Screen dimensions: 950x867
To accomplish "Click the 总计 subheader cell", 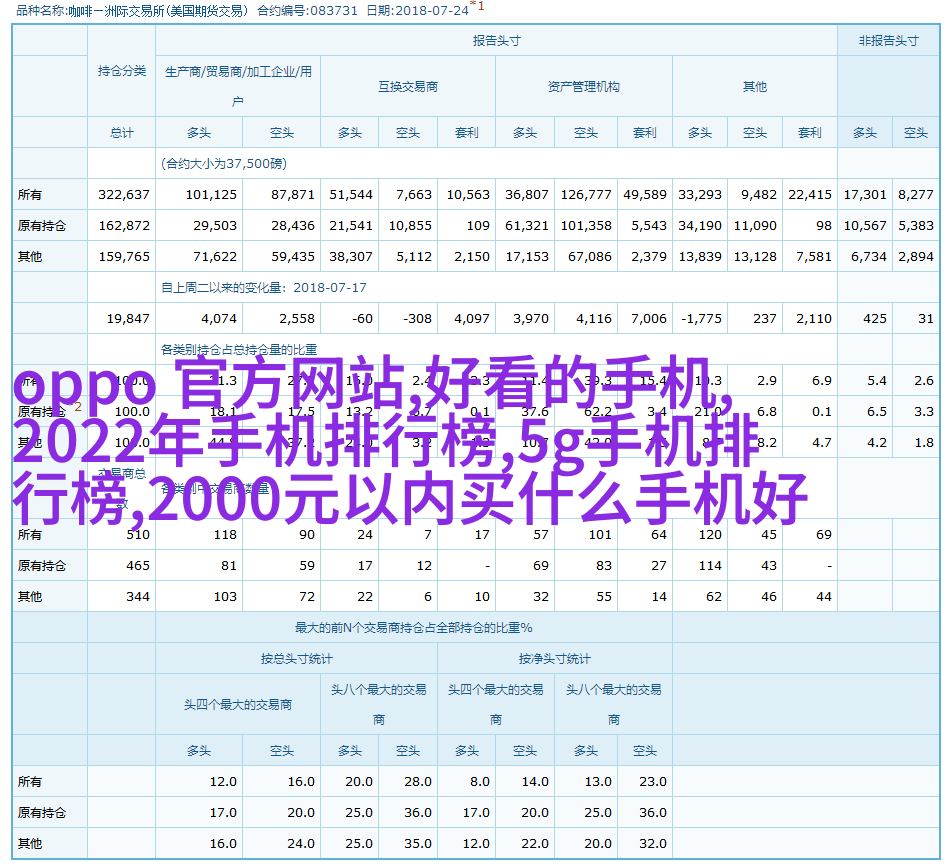I will [x=122, y=133].
